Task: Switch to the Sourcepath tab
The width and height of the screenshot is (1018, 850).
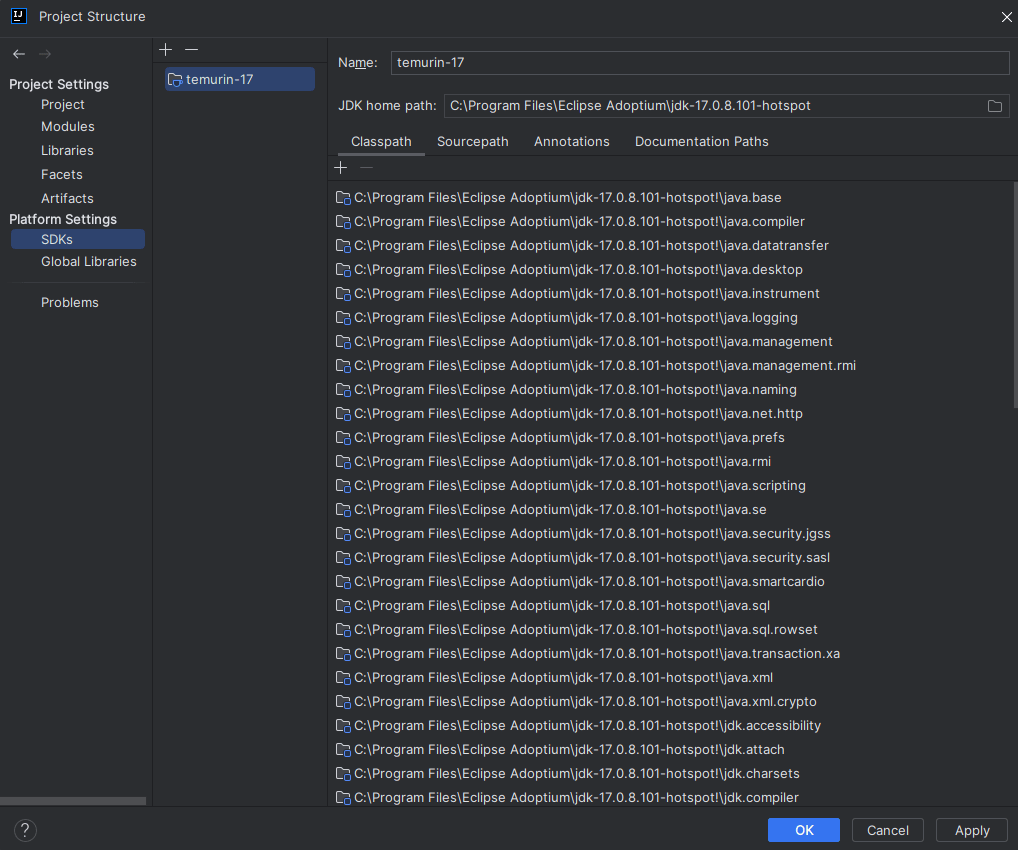Action: 473,142
